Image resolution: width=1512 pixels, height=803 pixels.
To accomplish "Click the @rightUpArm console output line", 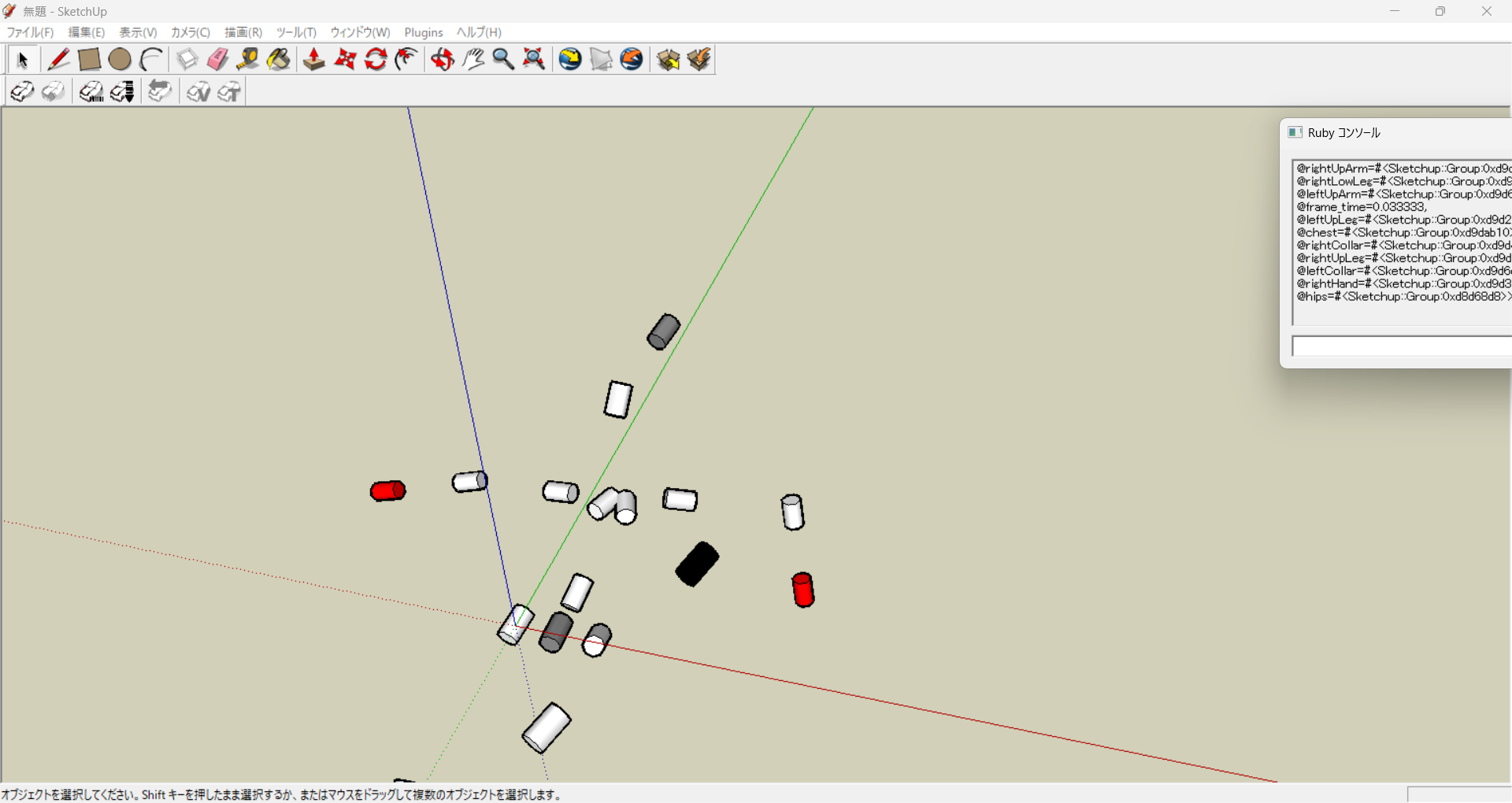I will tap(1404, 168).
